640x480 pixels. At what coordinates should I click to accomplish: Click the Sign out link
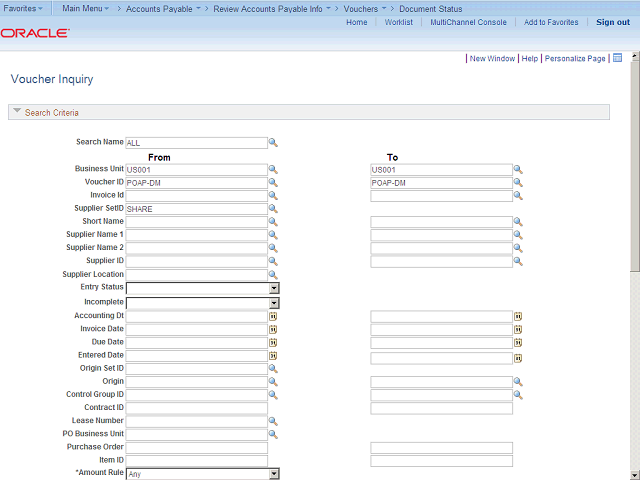[x=612, y=22]
